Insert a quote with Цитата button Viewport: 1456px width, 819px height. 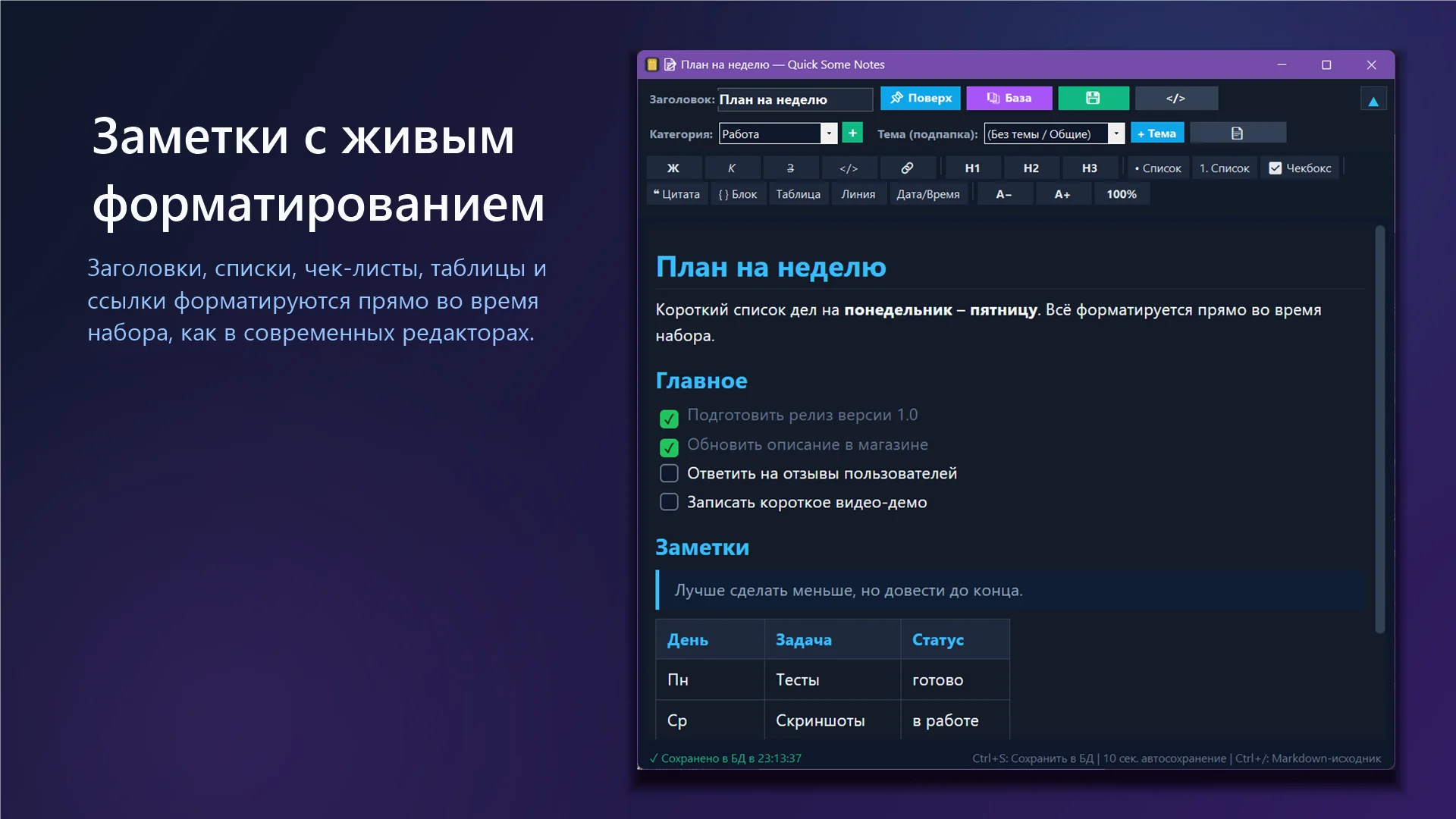coord(677,194)
